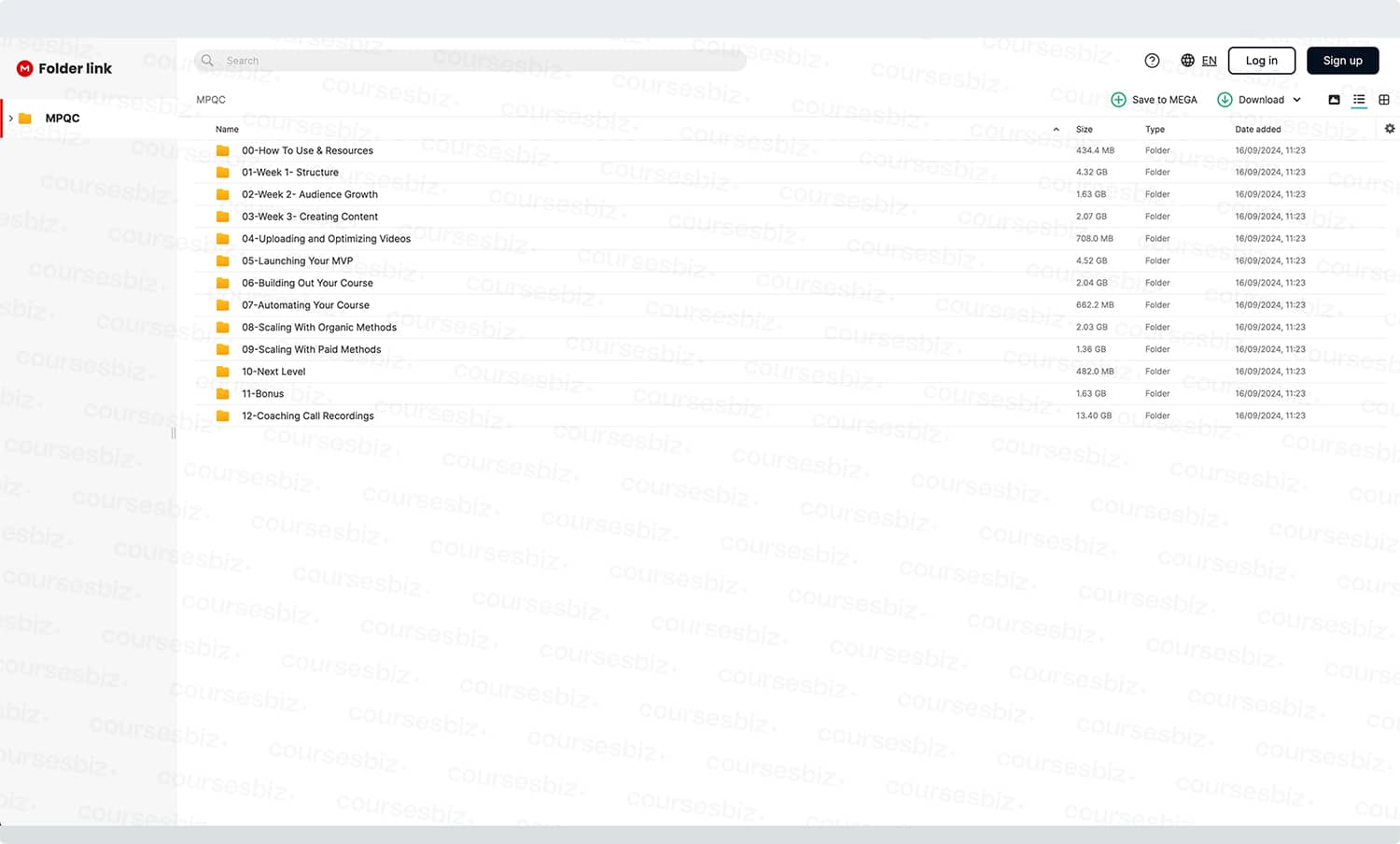Click folder icon of 06-Building Out Your Course

click(222, 283)
